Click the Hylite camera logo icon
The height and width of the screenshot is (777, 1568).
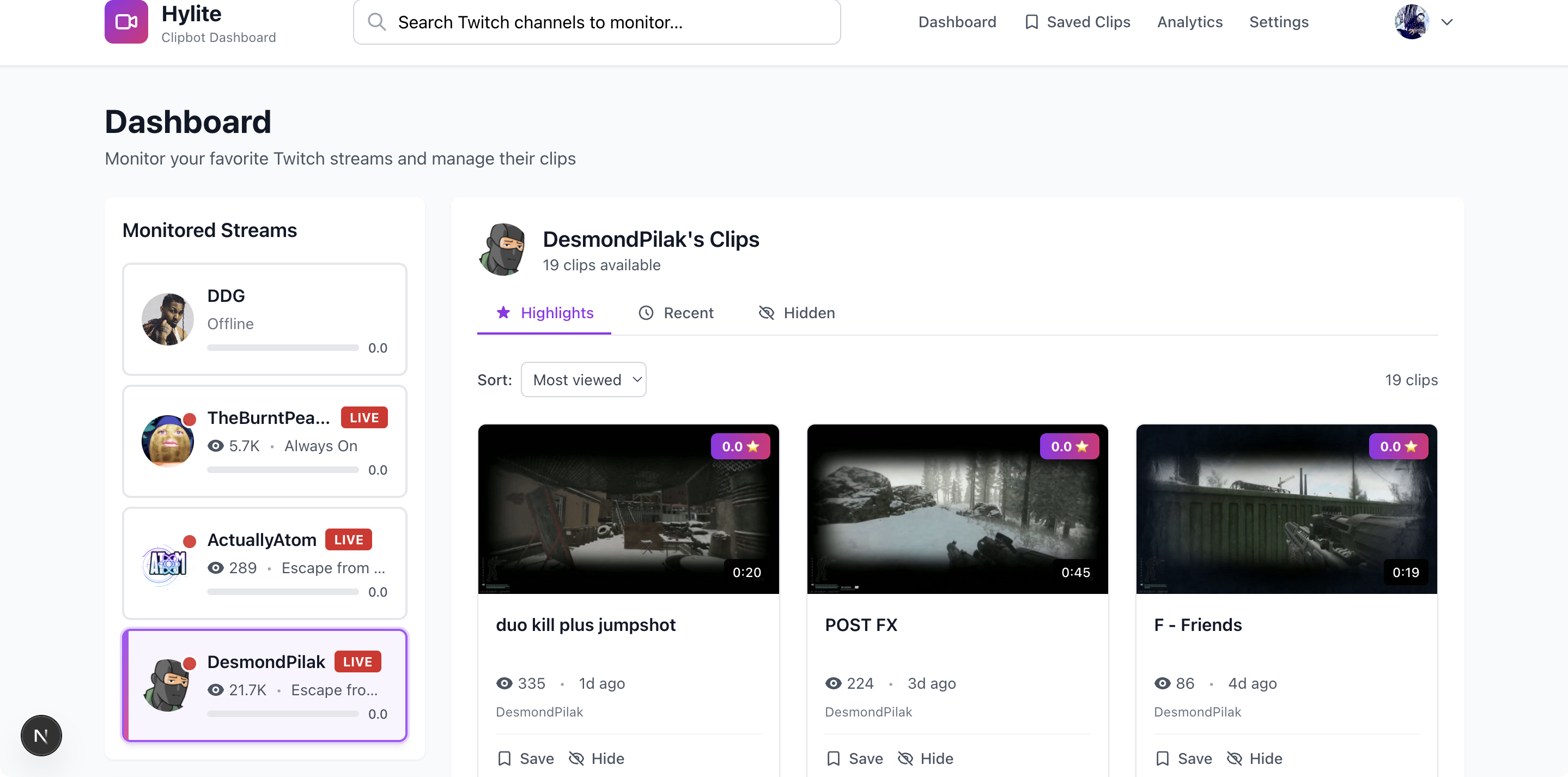[126, 22]
